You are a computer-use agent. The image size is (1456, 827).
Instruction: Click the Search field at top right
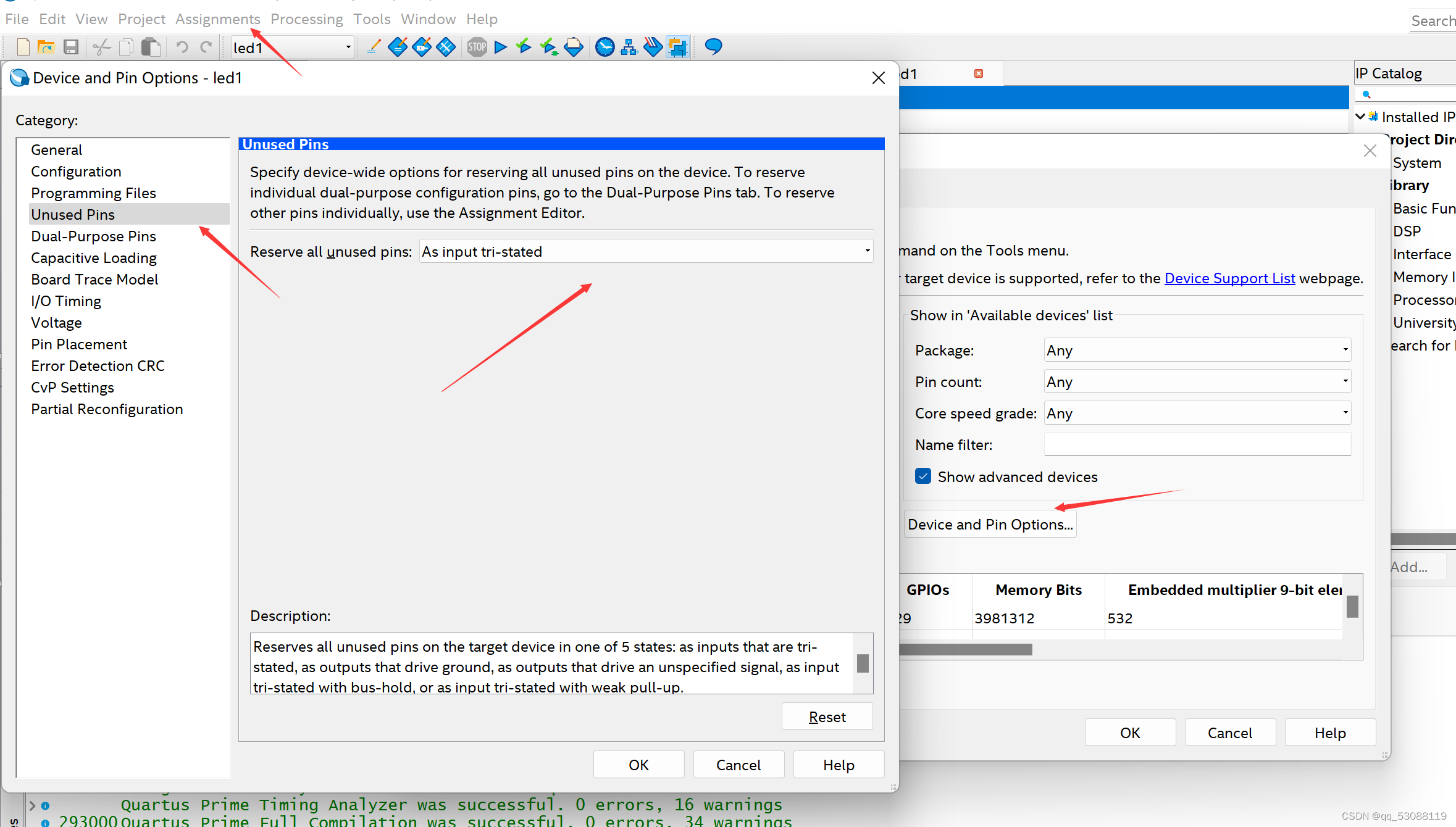click(1433, 21)
